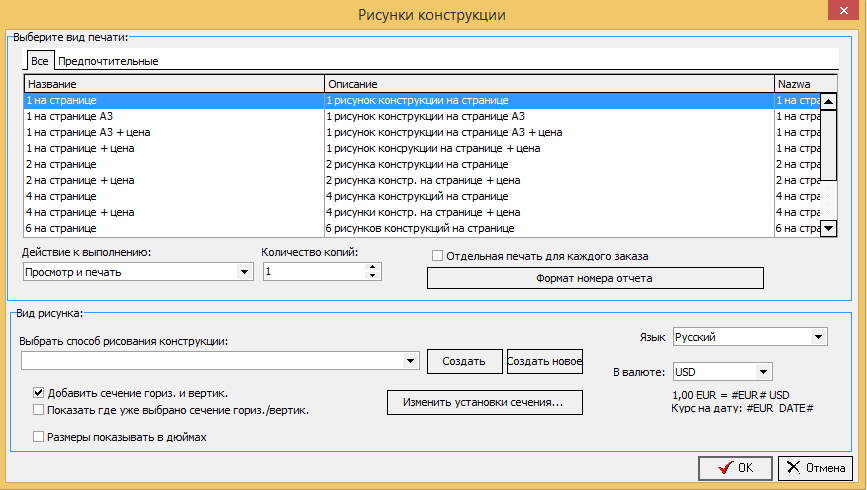Open the Язык dropdown
This screenshot has width=867, height=490.
[x=818, y=337]
